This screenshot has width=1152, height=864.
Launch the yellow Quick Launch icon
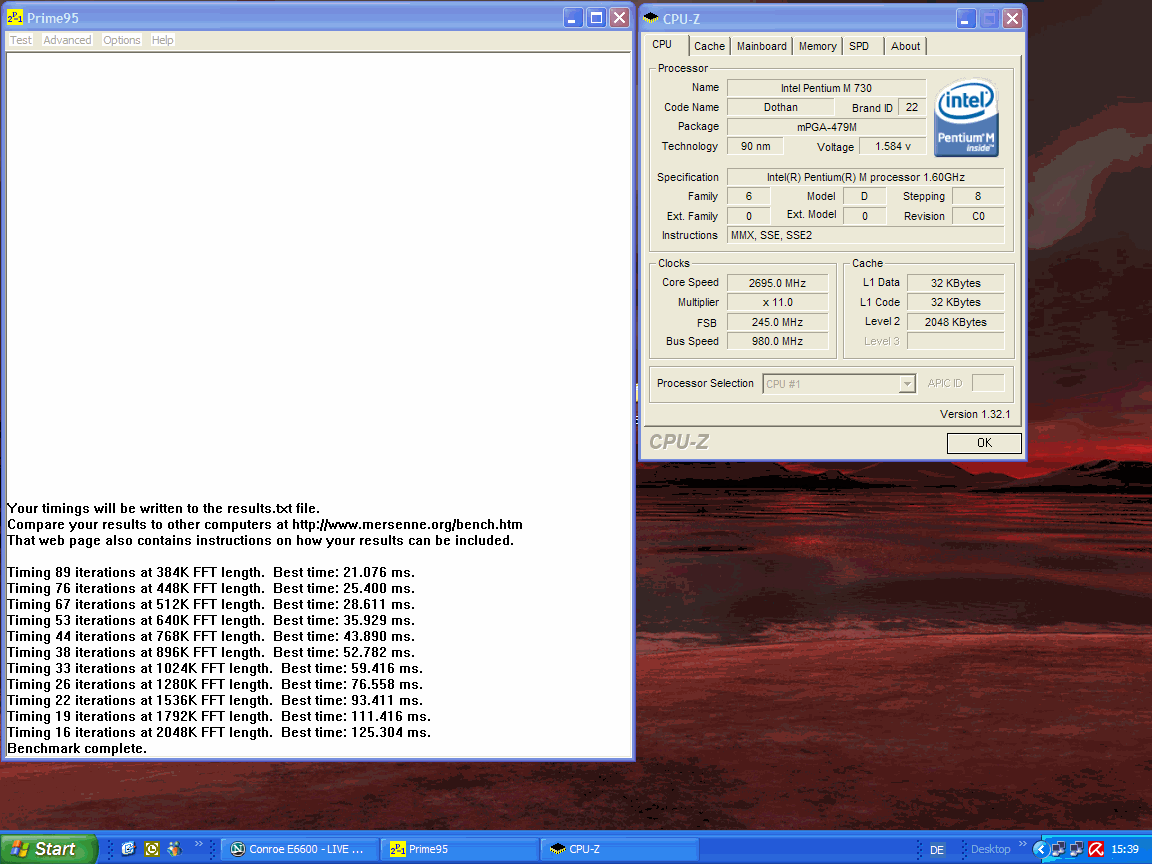pos(151,849)
